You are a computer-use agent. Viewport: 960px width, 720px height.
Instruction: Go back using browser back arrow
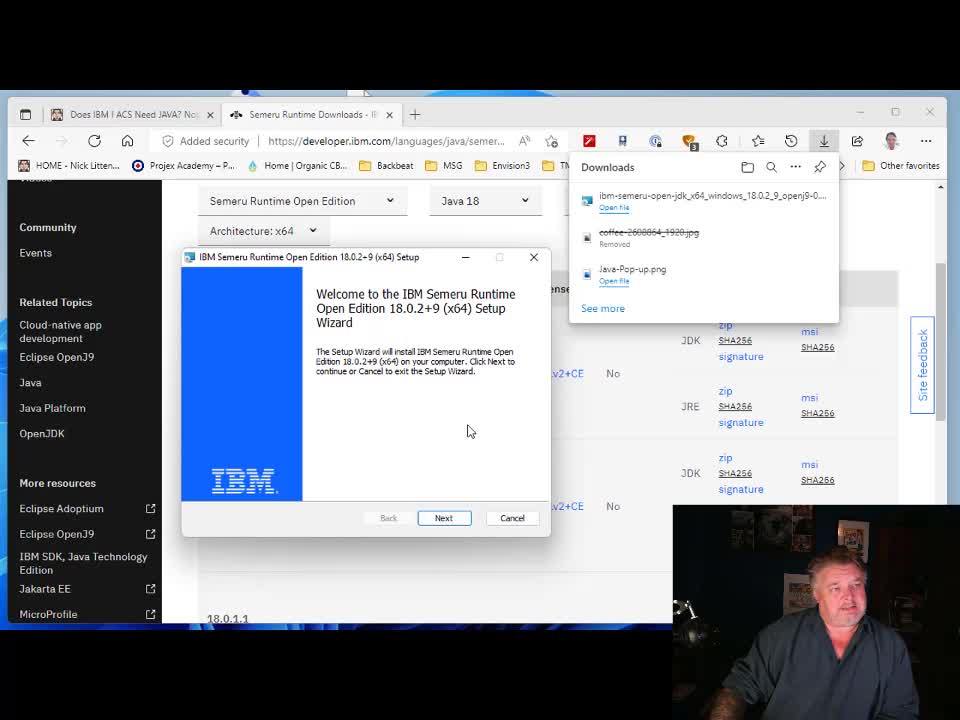click(x=29, y=141)
